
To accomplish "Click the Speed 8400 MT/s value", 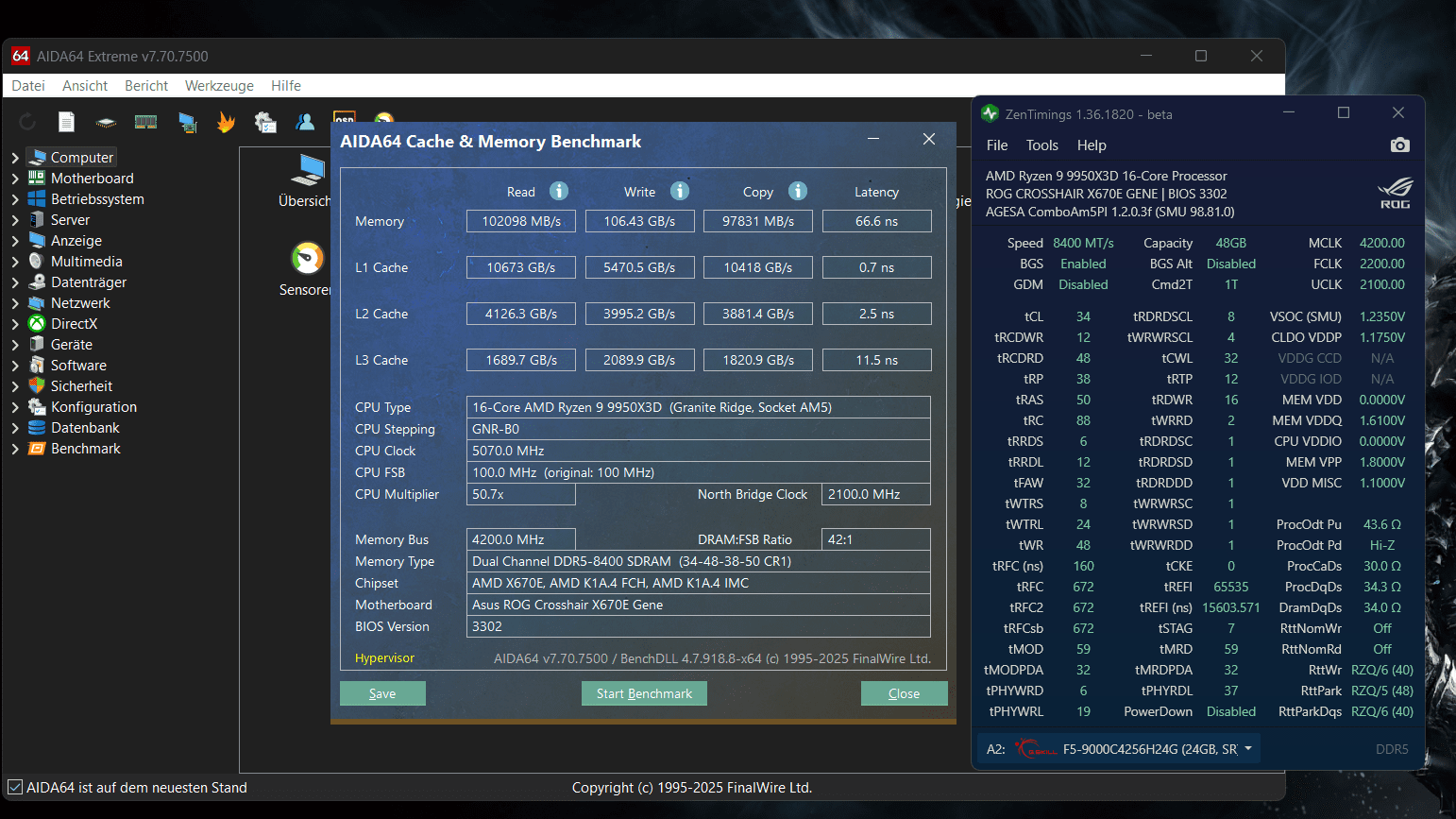I will pos(1083,243).
